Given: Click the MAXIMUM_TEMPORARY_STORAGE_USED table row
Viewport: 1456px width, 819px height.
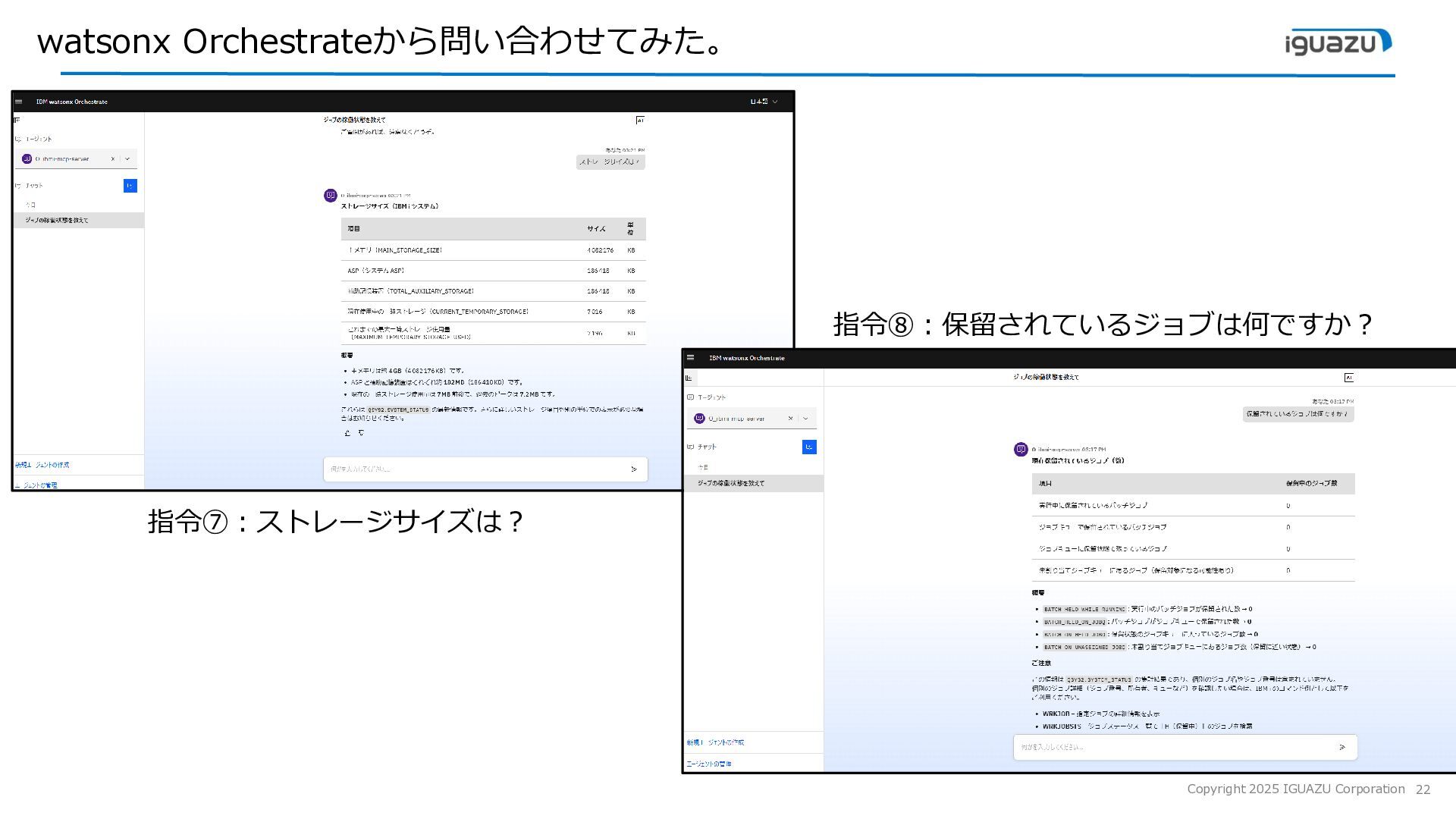Looking at the screenshot, I should click(x=494, y=334).
